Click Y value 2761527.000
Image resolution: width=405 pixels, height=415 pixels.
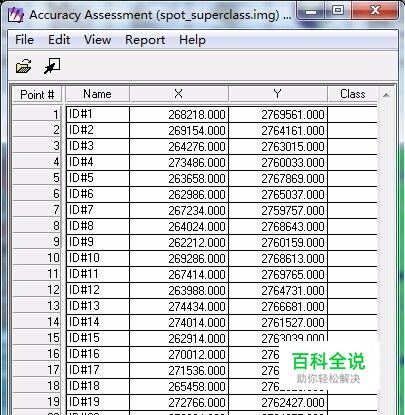coord(278,322)
